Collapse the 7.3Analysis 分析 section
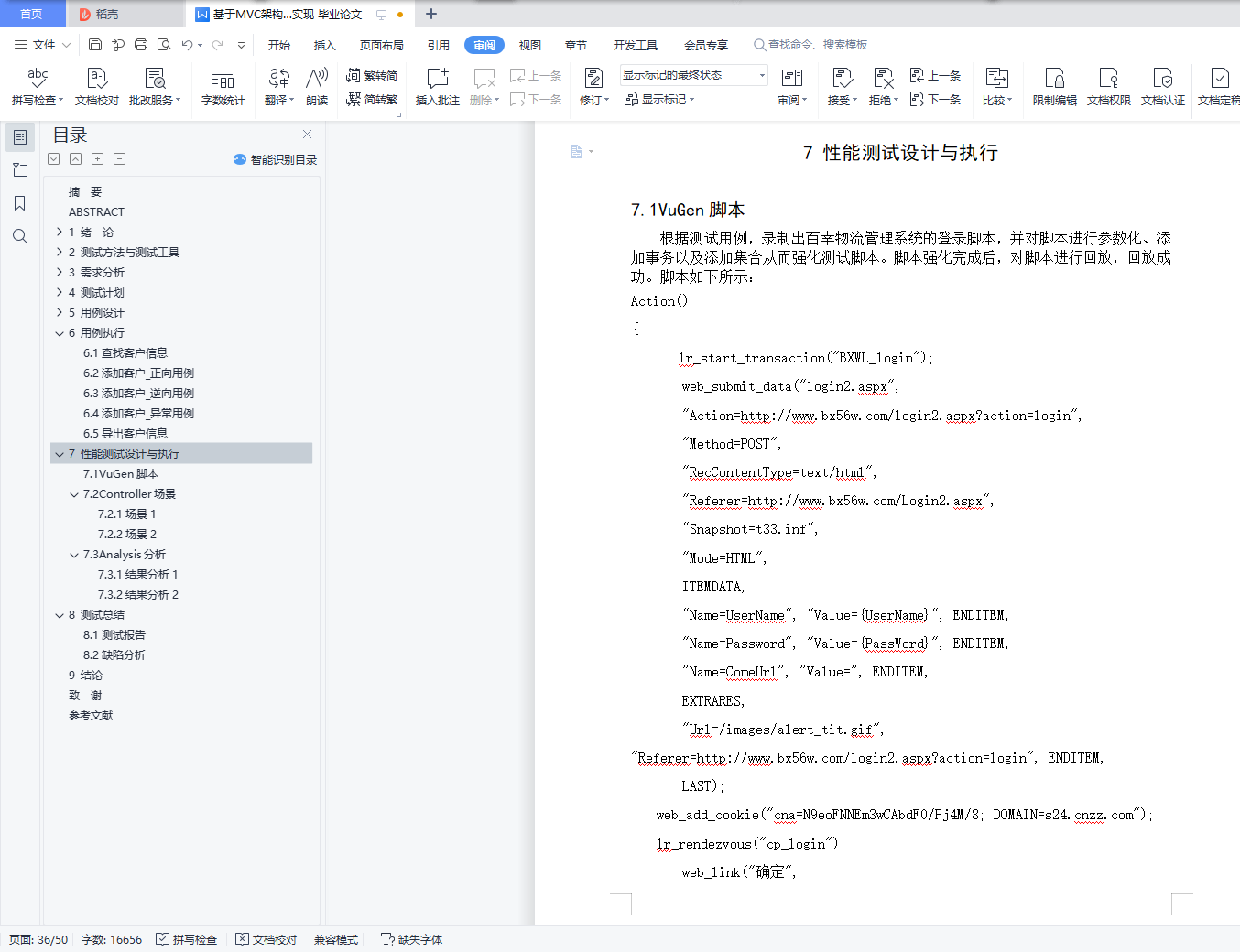The height and width of the screenshot is (952, 1240). point(74,555)
